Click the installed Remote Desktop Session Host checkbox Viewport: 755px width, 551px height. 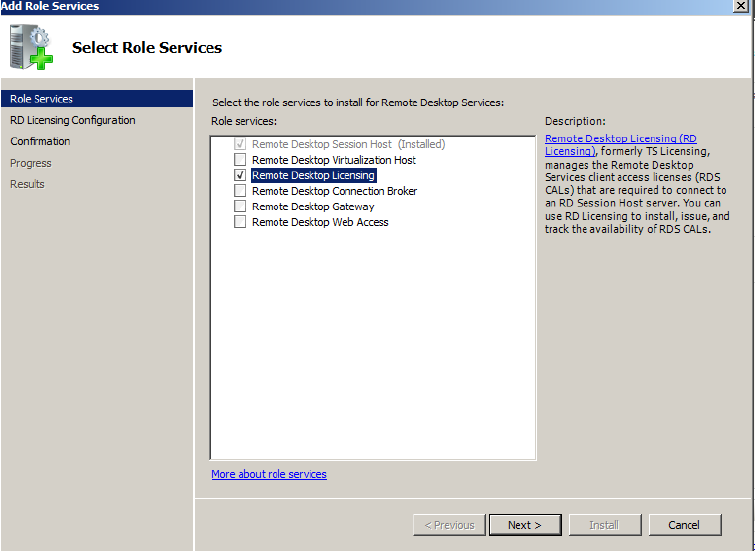240,144
